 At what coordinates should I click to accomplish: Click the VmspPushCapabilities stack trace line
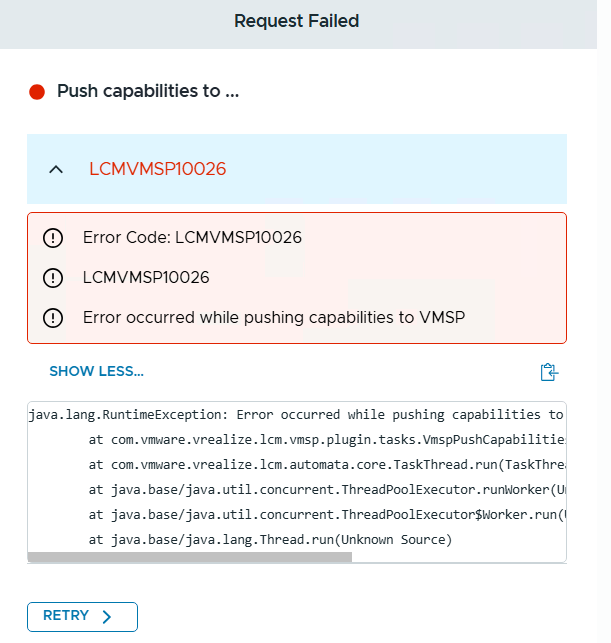pos(326,440)
